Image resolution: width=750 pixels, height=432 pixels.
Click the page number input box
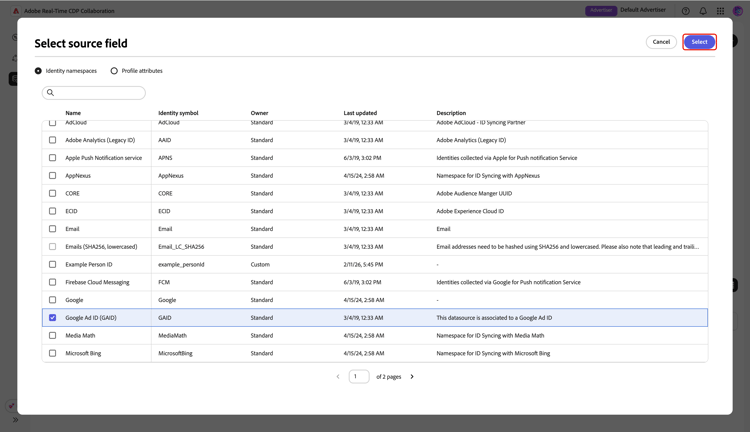(359, 377)
